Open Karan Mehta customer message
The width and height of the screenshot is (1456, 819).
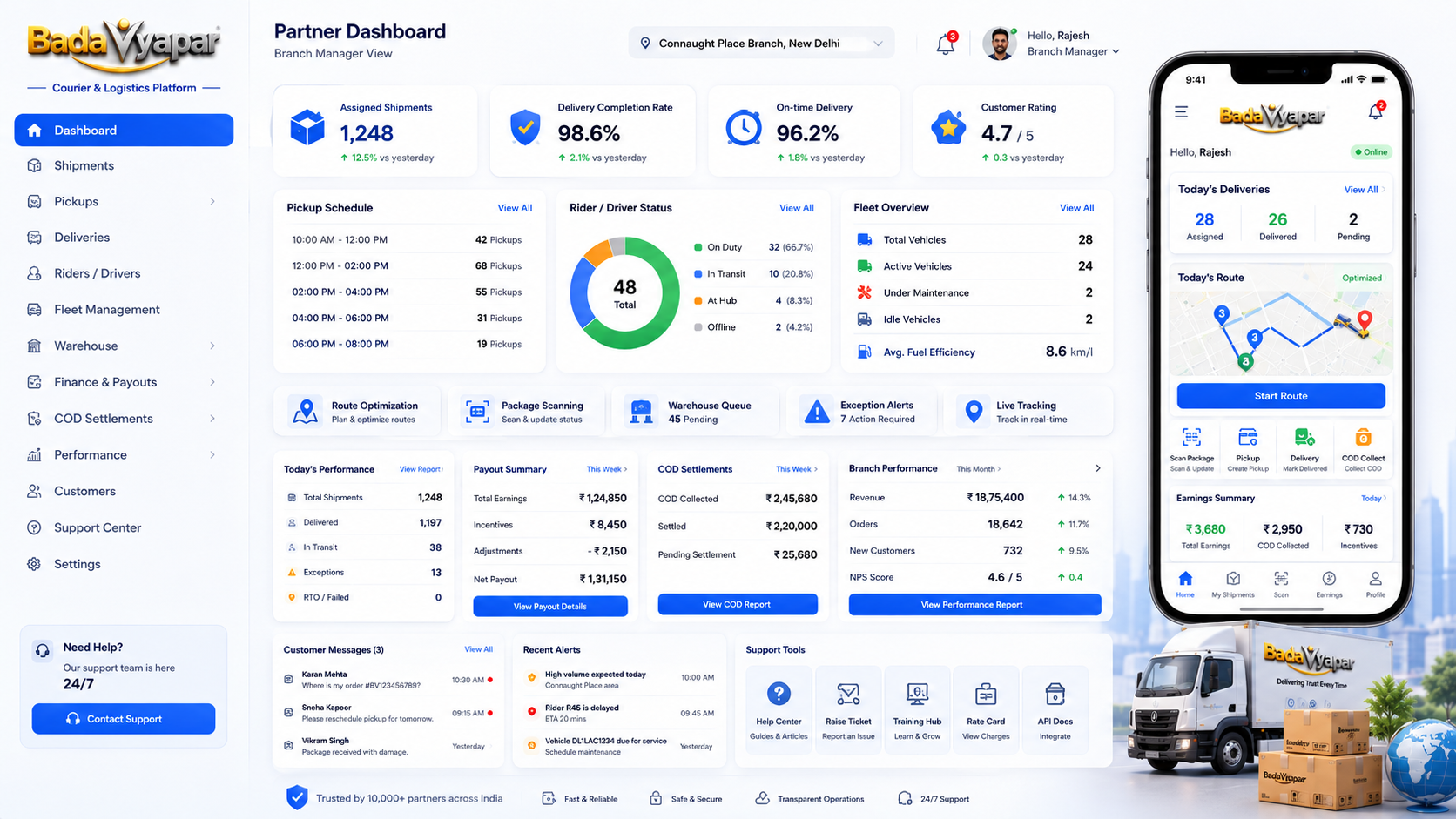coord(388,680)
